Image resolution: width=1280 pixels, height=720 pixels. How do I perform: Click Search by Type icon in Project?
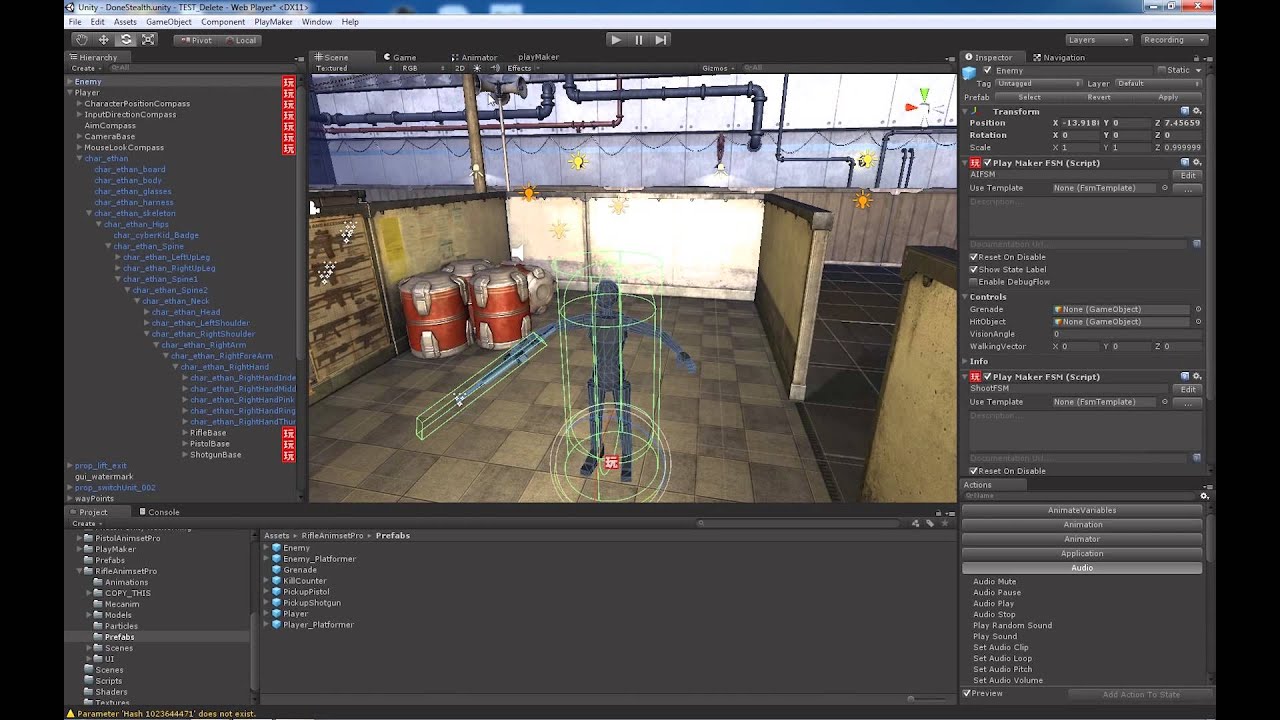(x=916, y=523)
